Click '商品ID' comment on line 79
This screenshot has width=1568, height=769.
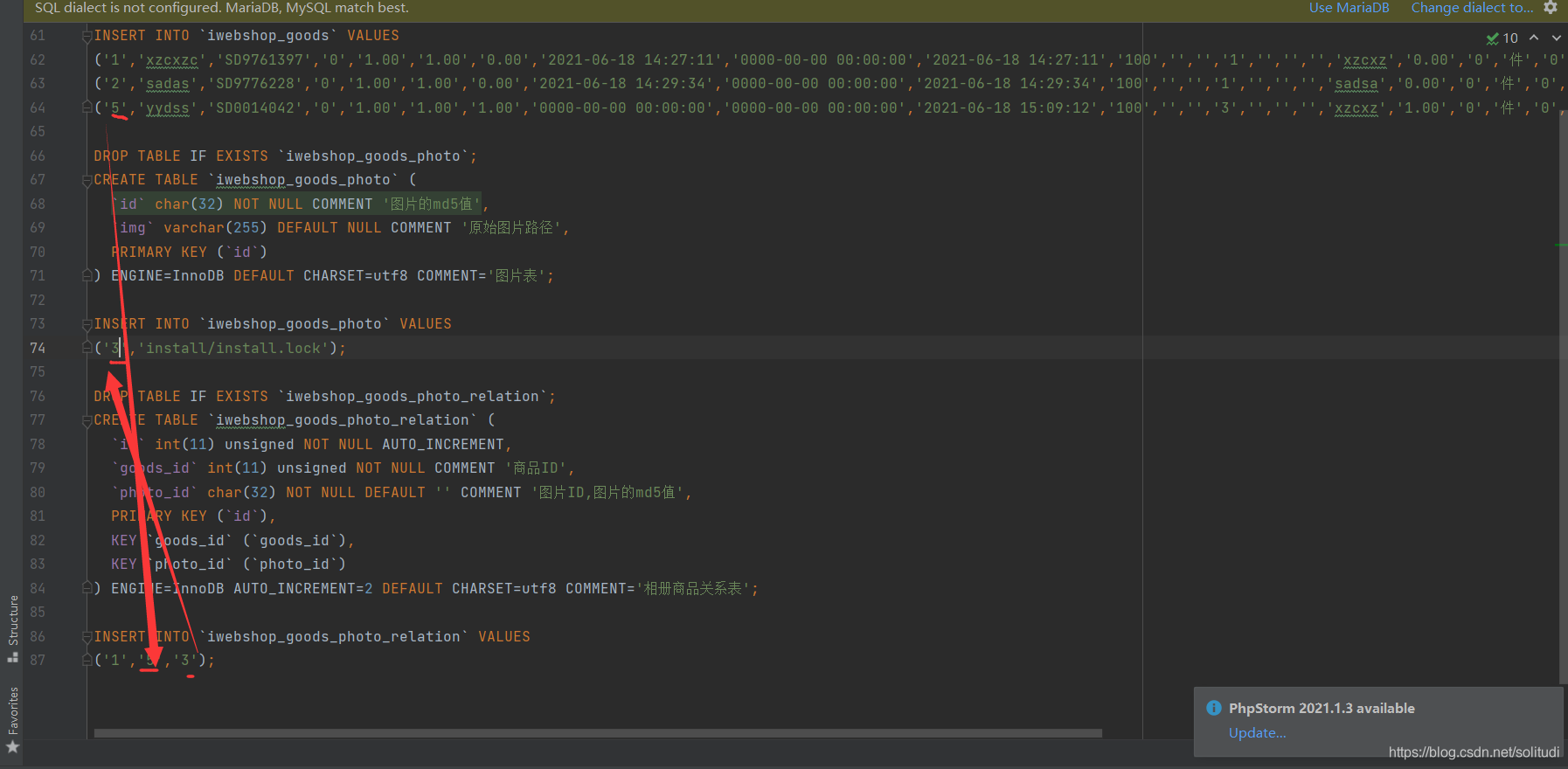[535, 468]
